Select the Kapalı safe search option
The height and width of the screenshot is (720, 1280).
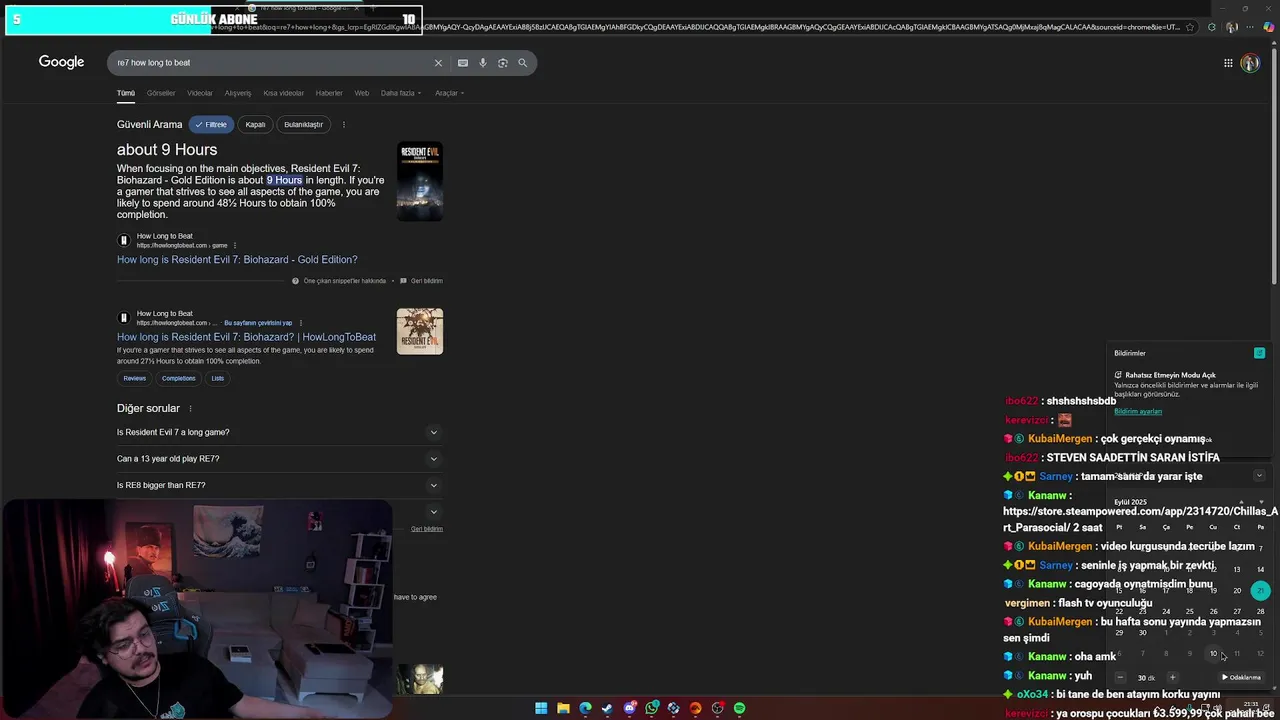click(x=255, y=125)
